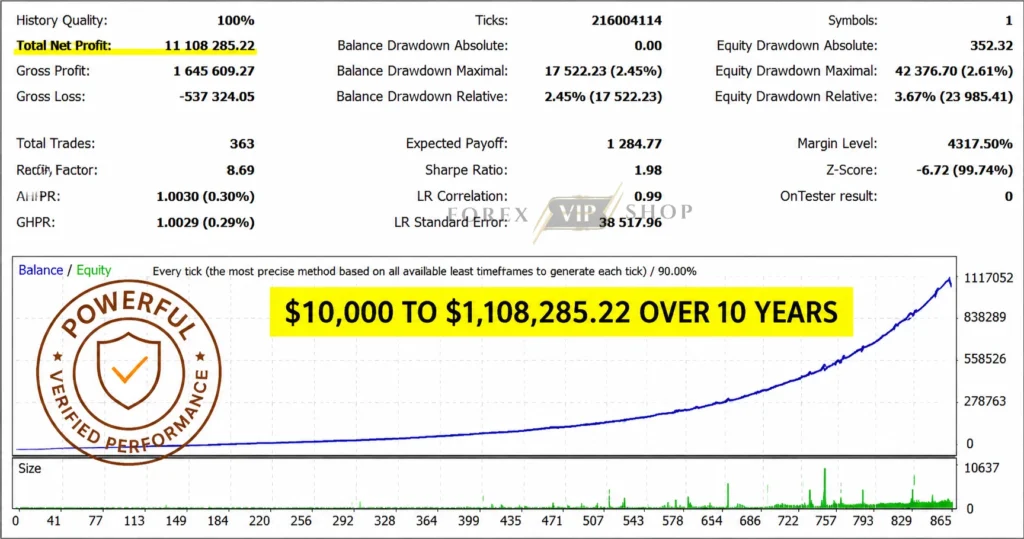Click the y-axis label '278763'
This screenshot has height=539, width=1024.
coord(985,401)
